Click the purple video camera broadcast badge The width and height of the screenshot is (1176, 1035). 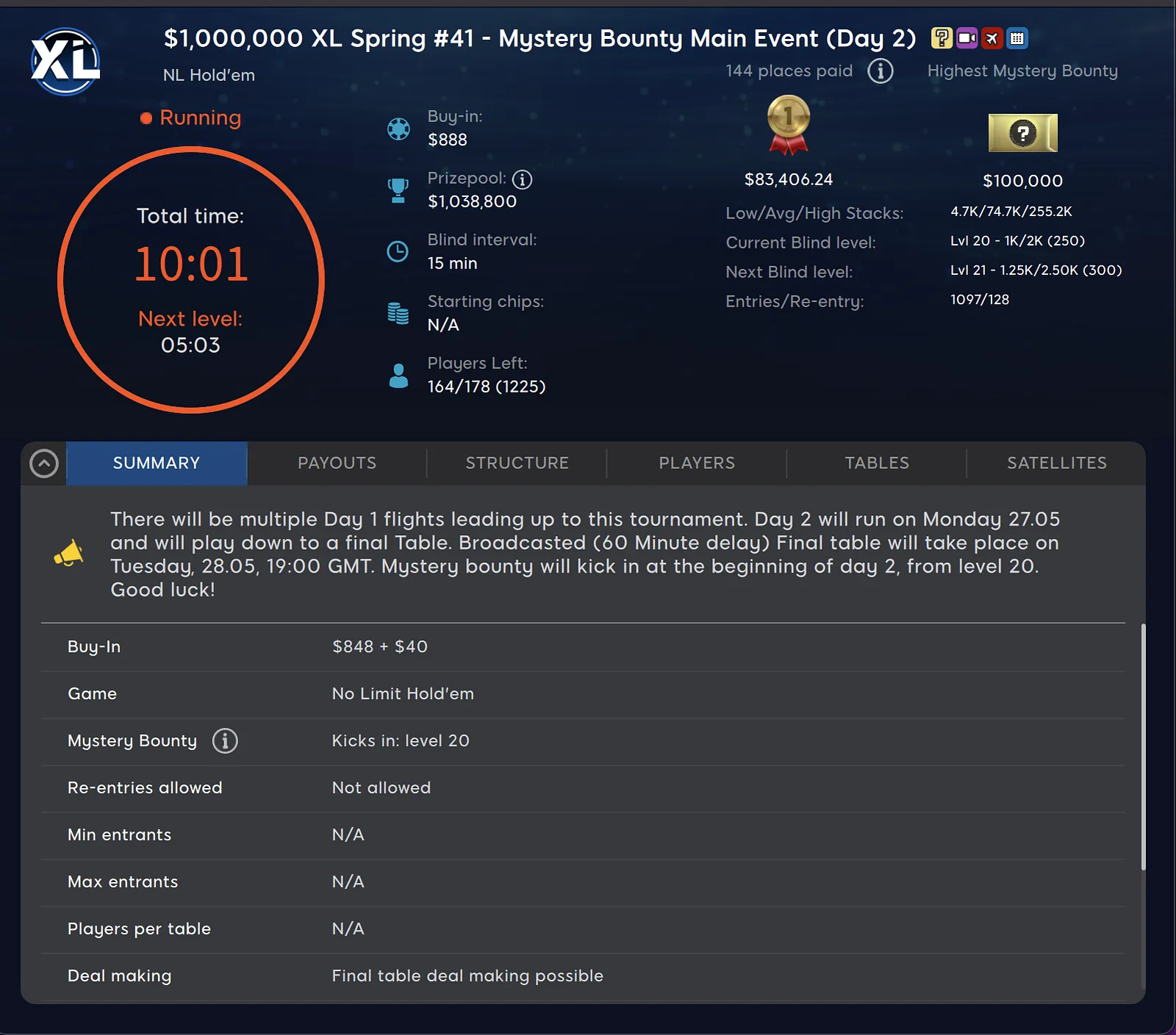click(x=967, y=38)
